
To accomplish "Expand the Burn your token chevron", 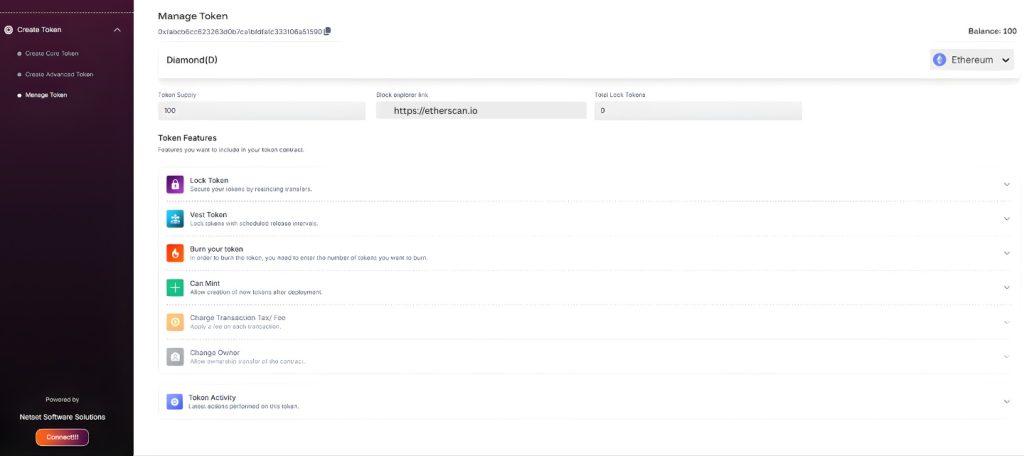I will tap(1006, 253).
